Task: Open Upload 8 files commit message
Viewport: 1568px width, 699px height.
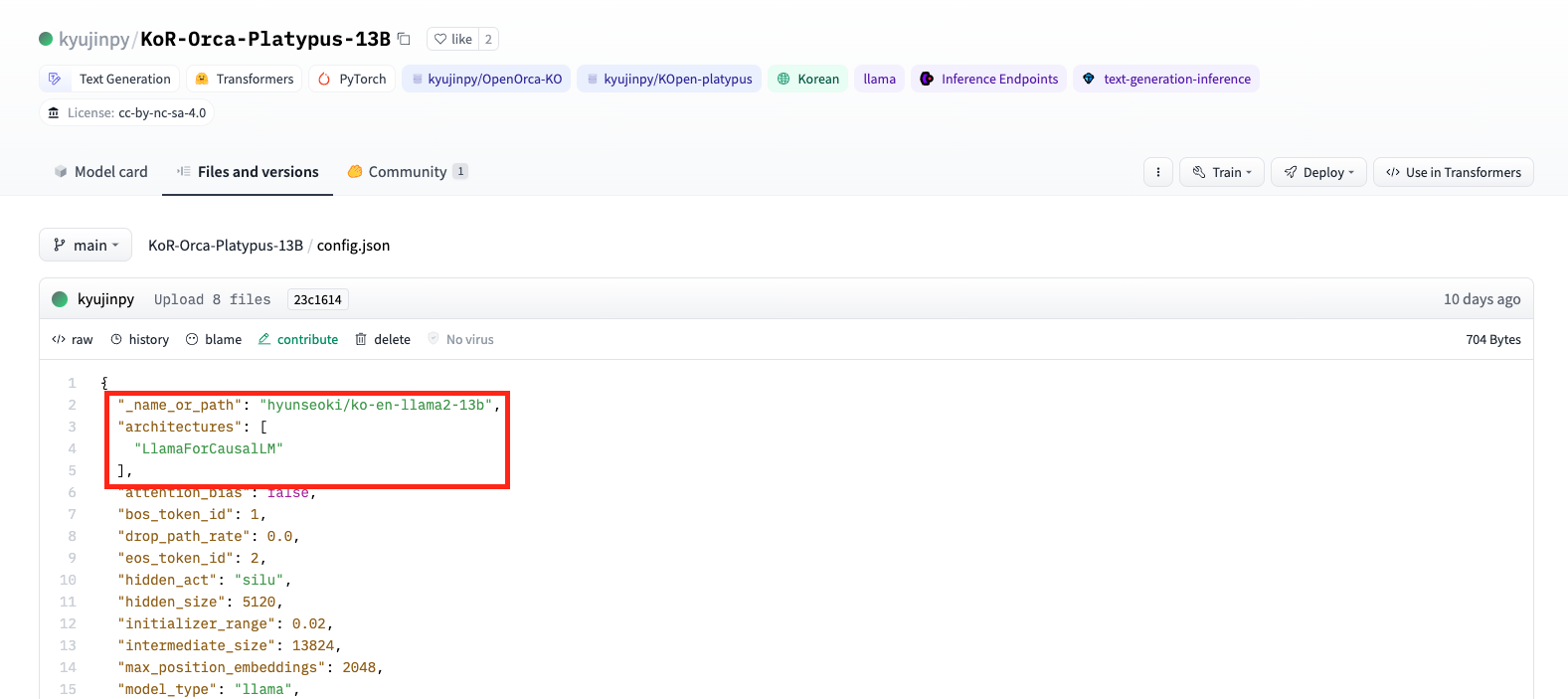Action: [212, 299]
